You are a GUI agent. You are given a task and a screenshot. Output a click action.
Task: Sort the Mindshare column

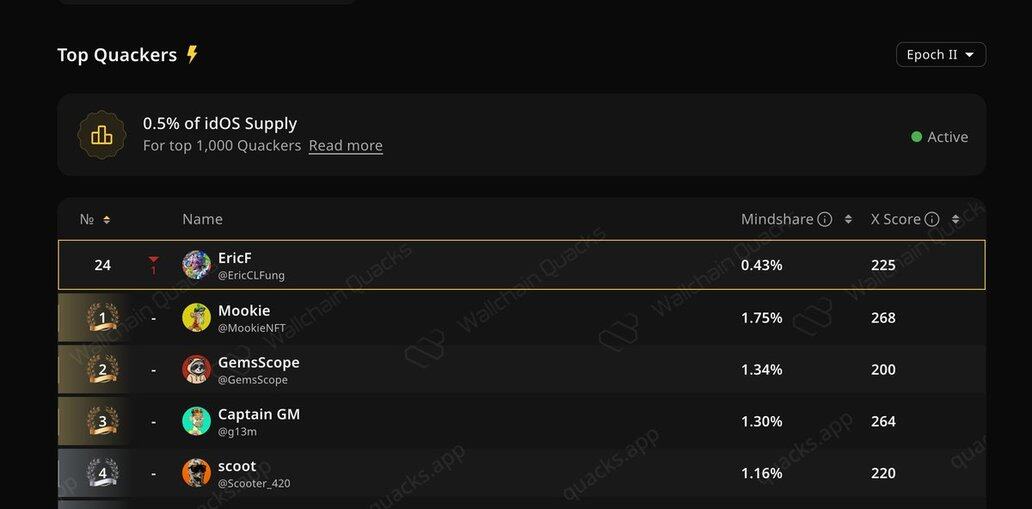pyautogui.click(x=848, y=219)
